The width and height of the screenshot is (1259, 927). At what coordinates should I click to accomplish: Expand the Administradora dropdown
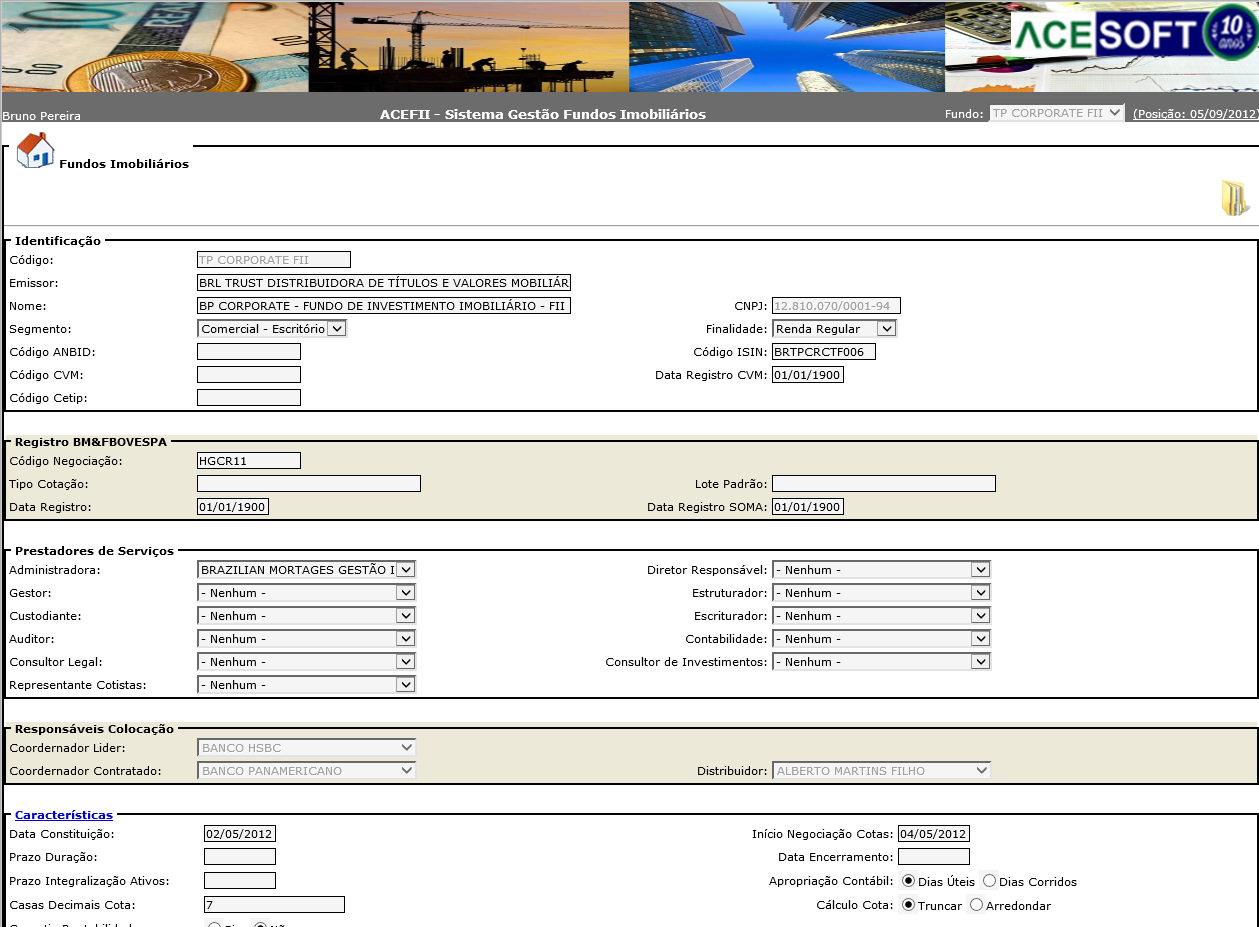(306, 570)
